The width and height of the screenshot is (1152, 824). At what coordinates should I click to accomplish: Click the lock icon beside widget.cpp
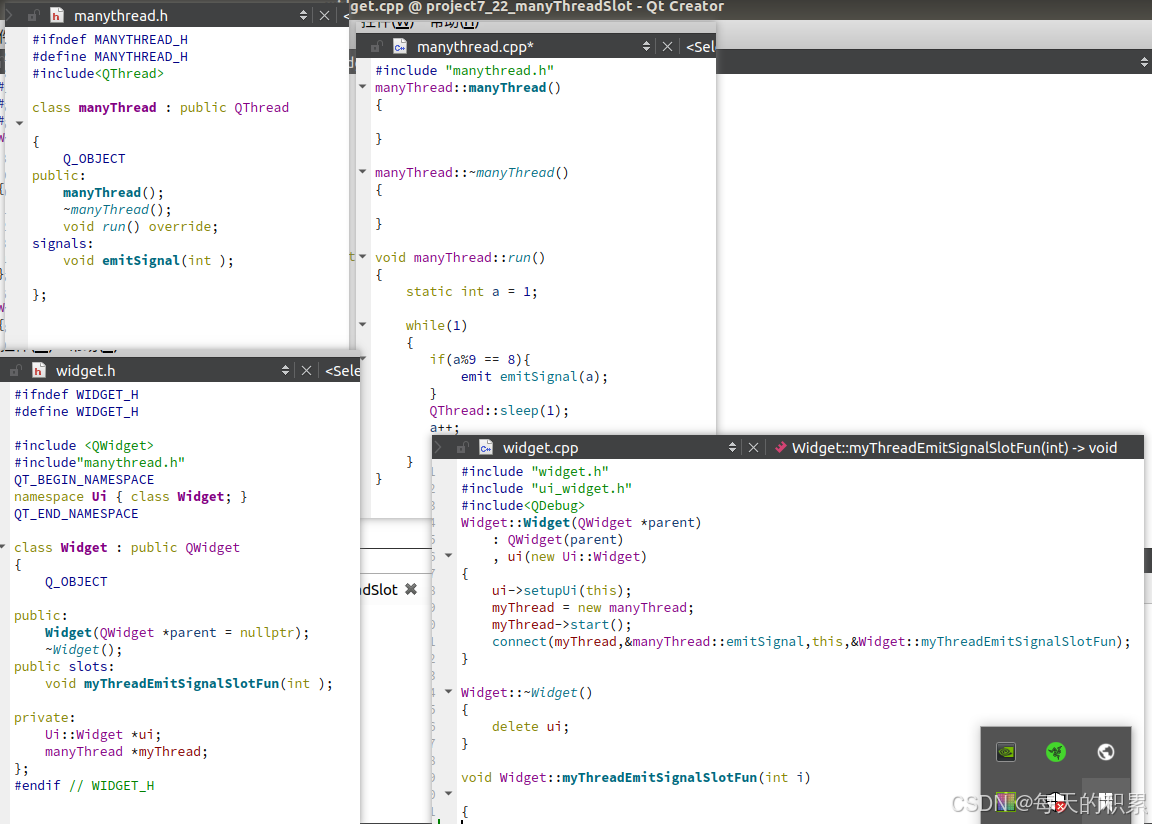pyautogui.click(x=462, y=448)
